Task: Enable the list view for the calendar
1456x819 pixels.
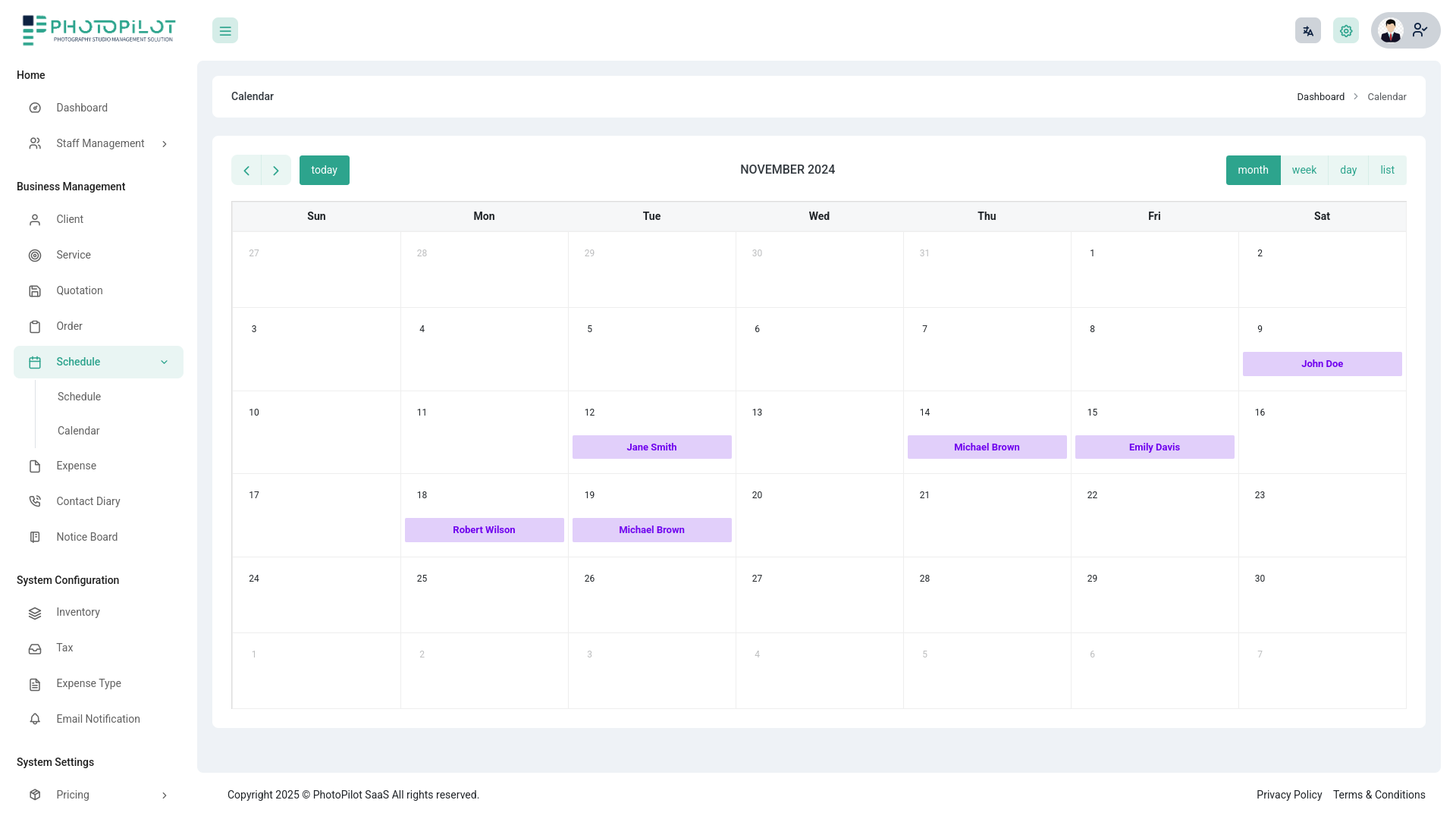Action: click(x=1387, y=170)
